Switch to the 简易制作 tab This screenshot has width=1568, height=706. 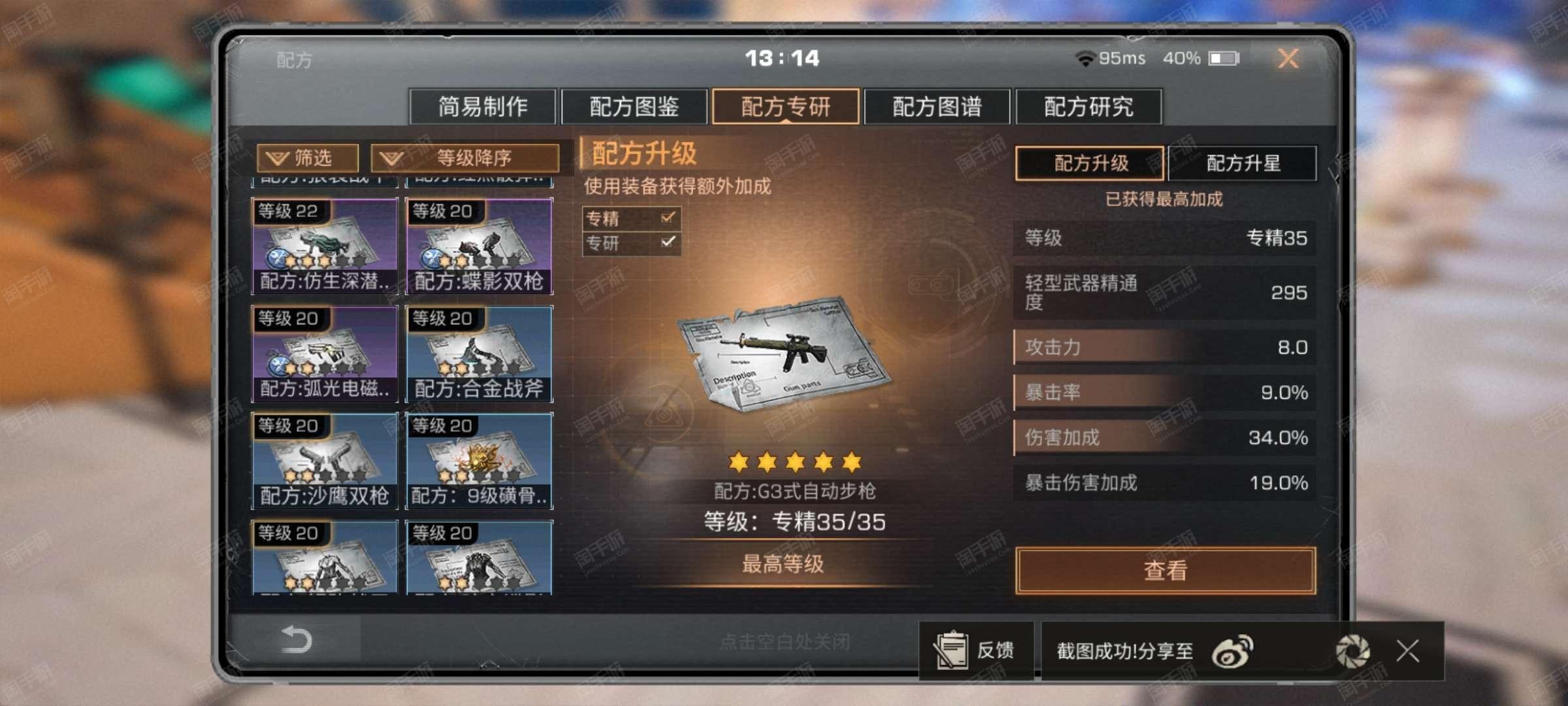[482, 107]
